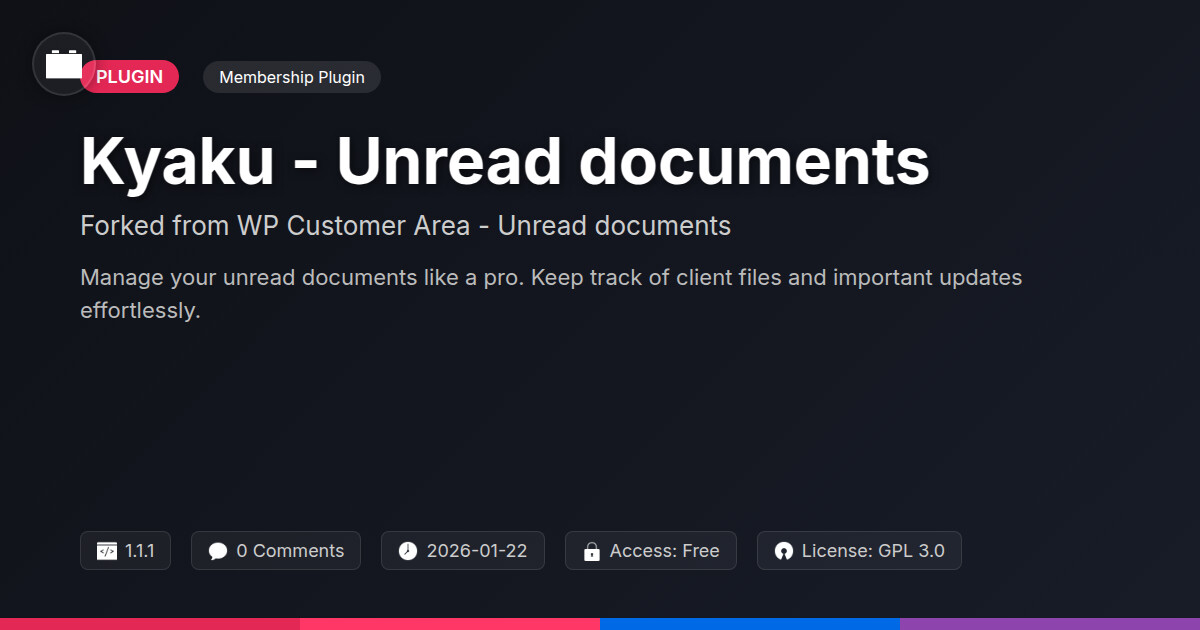The height and width of the screenshot is (630, 1200).
Task: Click the plugin description paragraph
Action: tap(550, 293)
